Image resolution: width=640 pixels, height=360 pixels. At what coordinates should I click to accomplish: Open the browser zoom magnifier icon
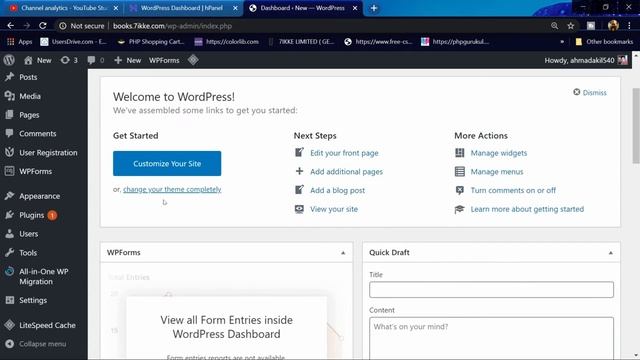click(x=554, y=26)
